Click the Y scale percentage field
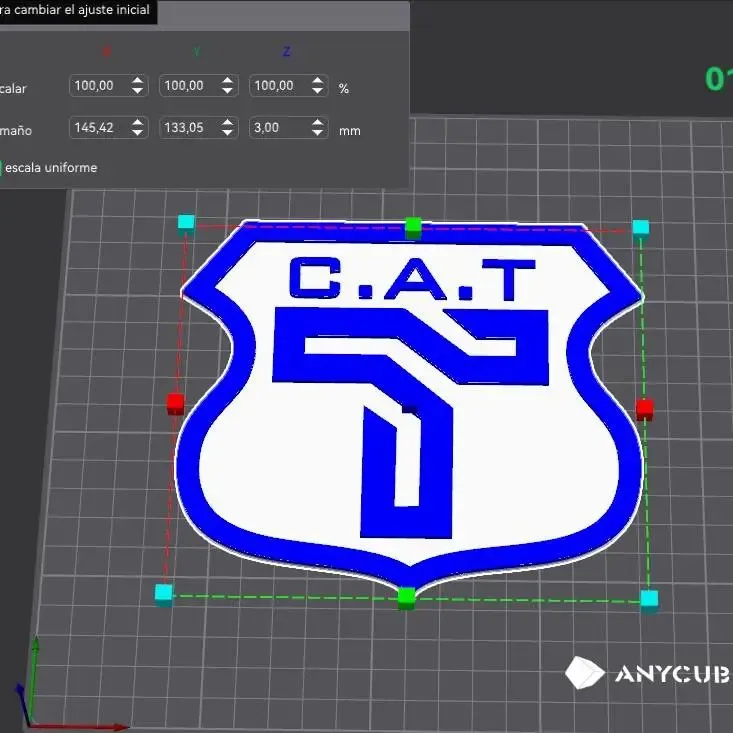The width and height of the screenshot is (733, 733). point(199,86)
